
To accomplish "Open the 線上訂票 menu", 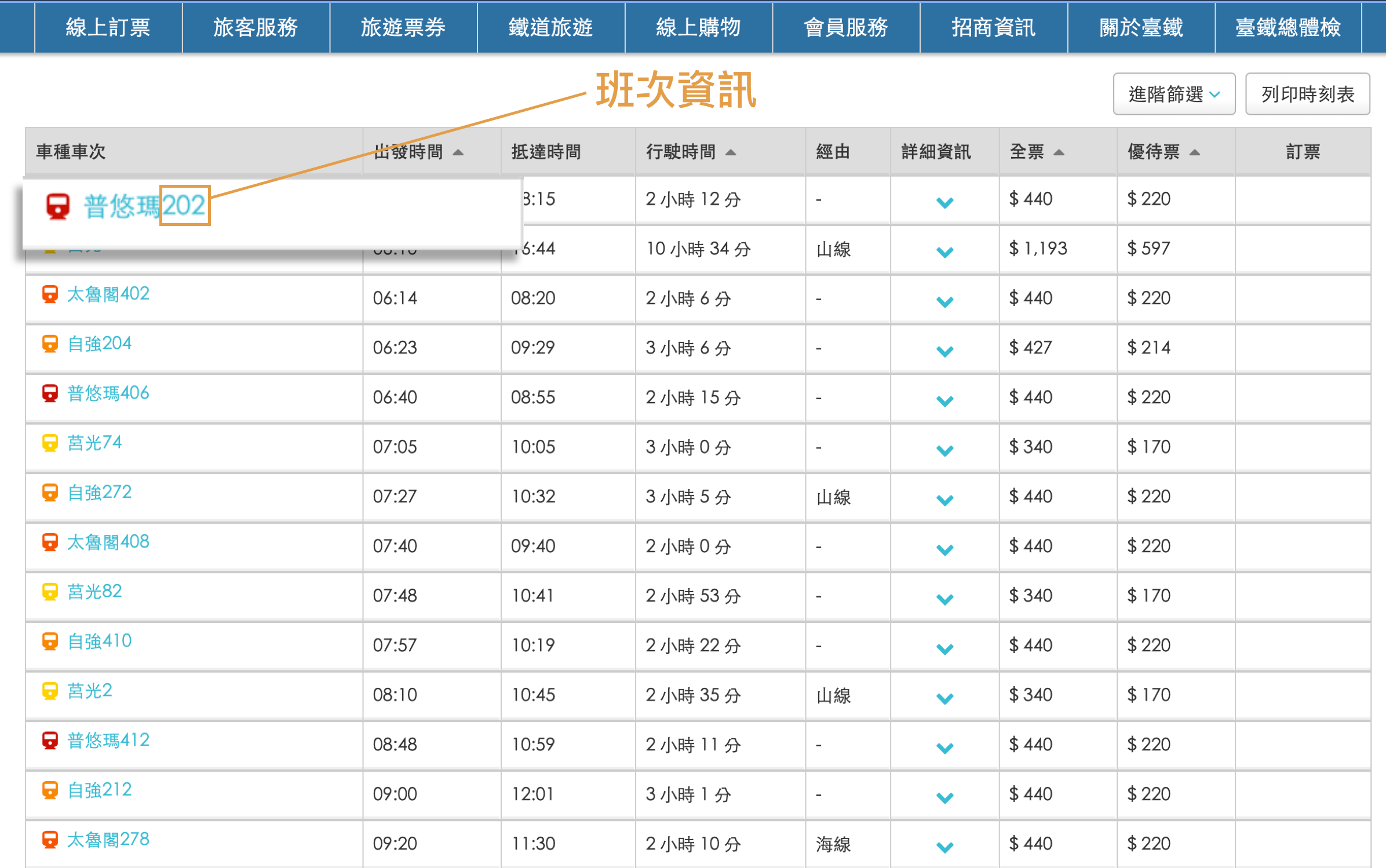I will click(x=108, y=27).
